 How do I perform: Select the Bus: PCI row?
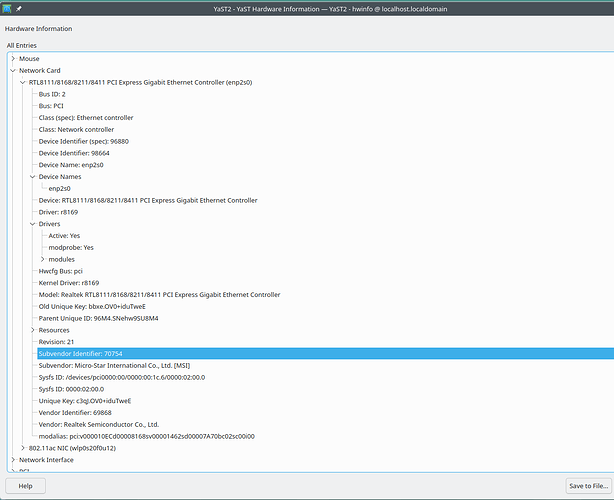51,106
